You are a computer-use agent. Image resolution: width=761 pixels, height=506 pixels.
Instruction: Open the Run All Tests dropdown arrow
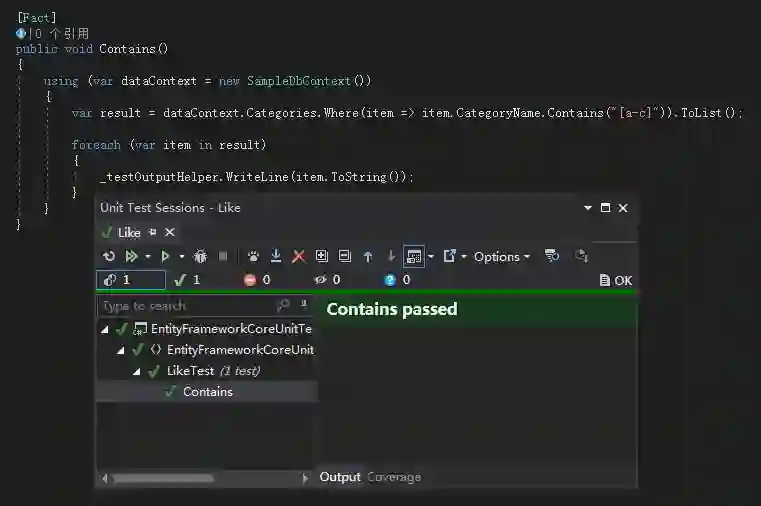coord(148,257)
